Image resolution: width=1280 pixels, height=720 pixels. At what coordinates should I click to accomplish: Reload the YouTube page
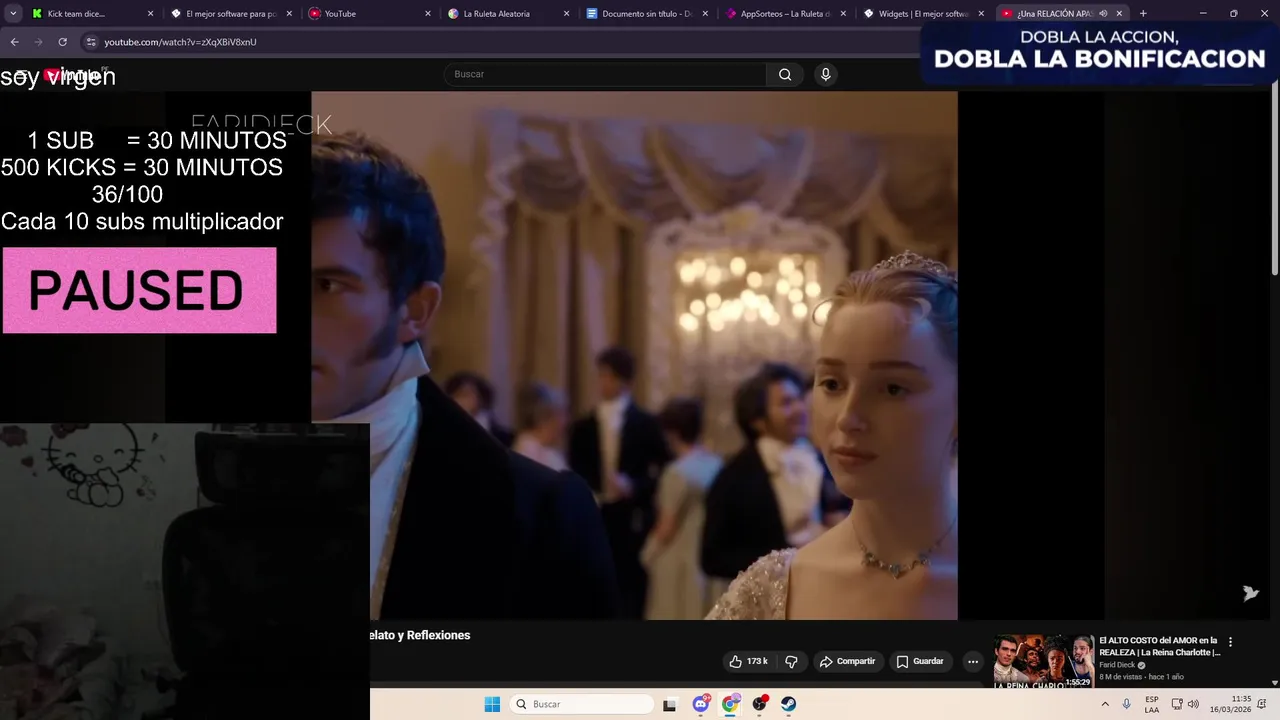click(62, 42)
